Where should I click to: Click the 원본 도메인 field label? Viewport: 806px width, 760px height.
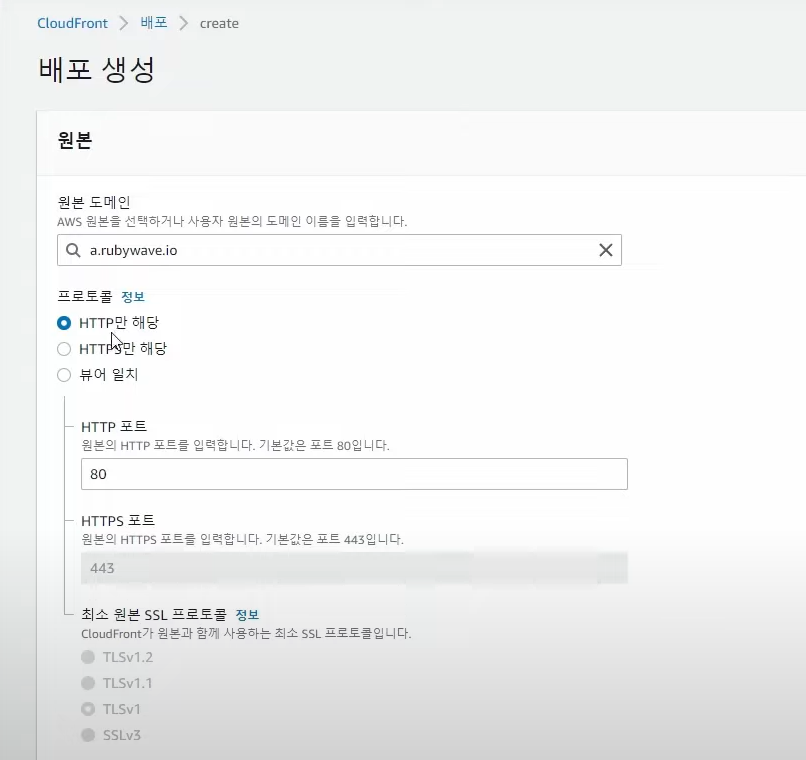(x=94, y=202)
